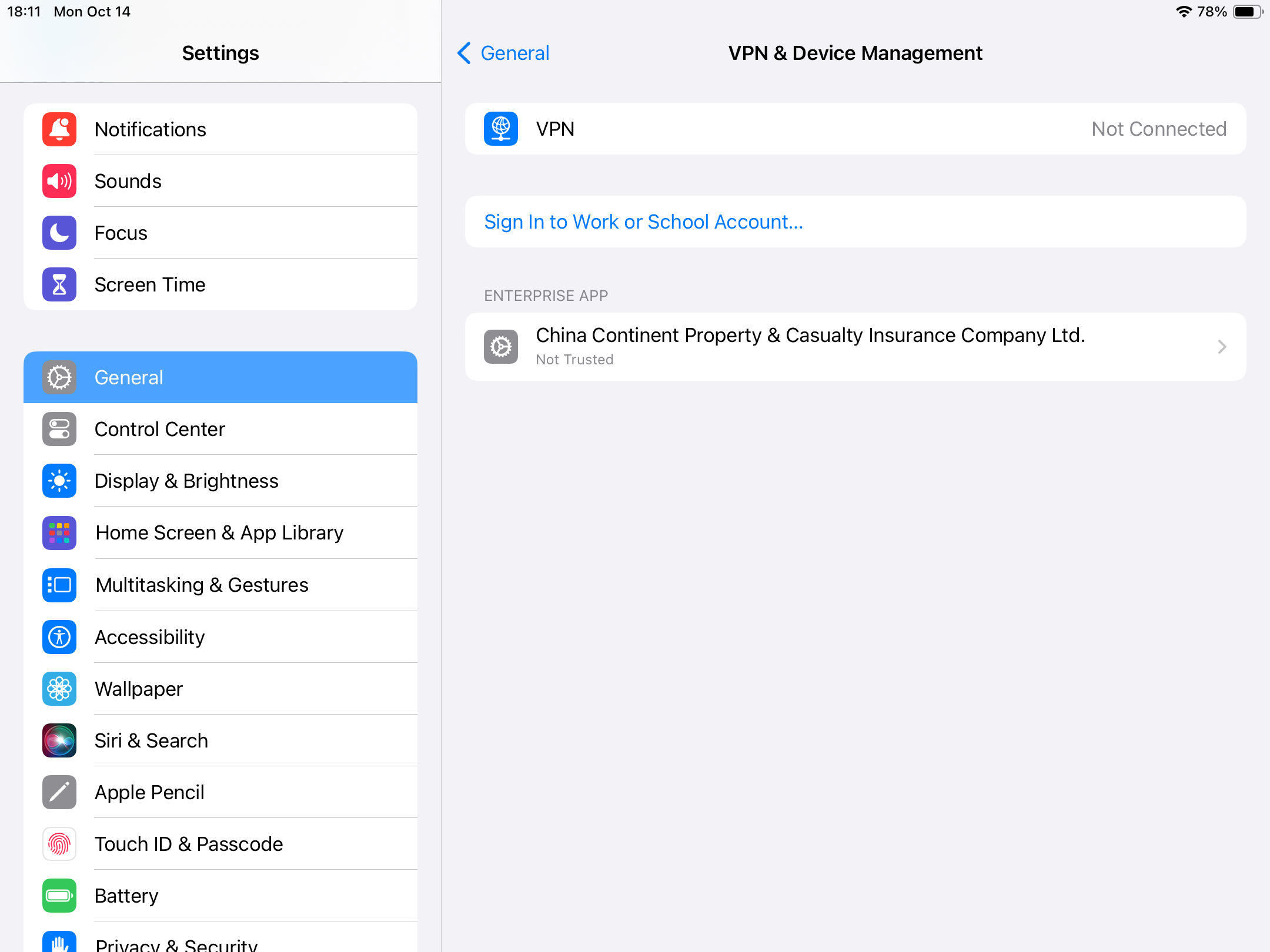The height and width of the screenshot is (952, 1270).
Task: Open the VPN row
Action: pyautogui.click(x=855, y=129)
